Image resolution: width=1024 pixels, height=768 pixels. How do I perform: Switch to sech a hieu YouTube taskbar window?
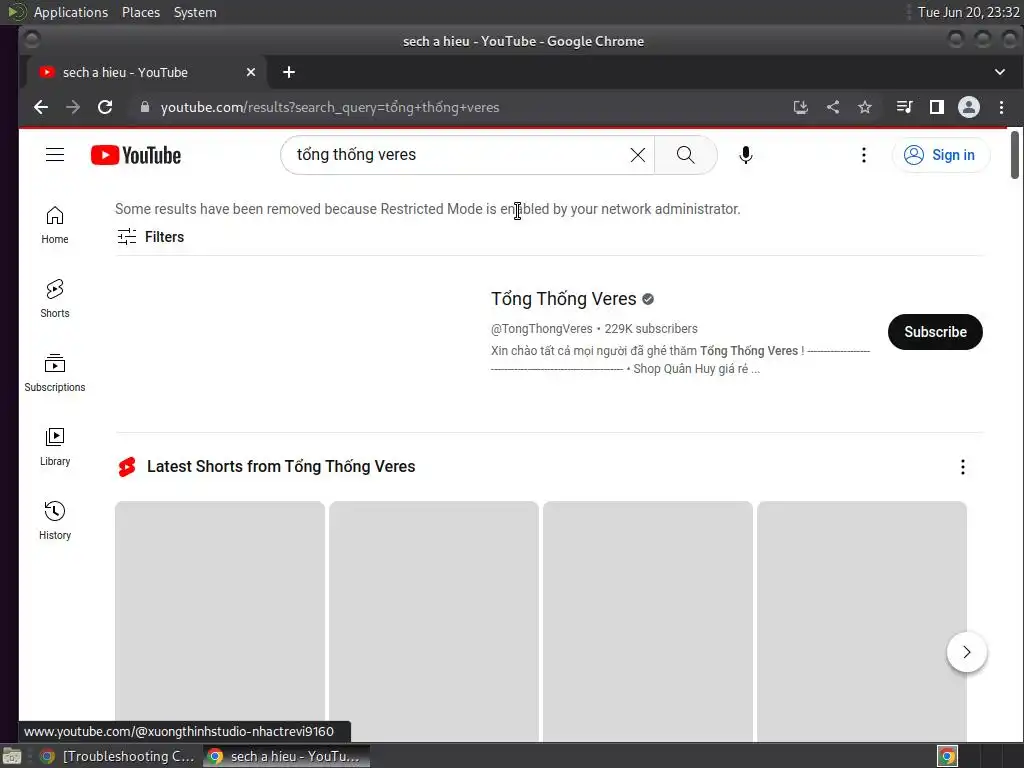click(x=286, y=756)
